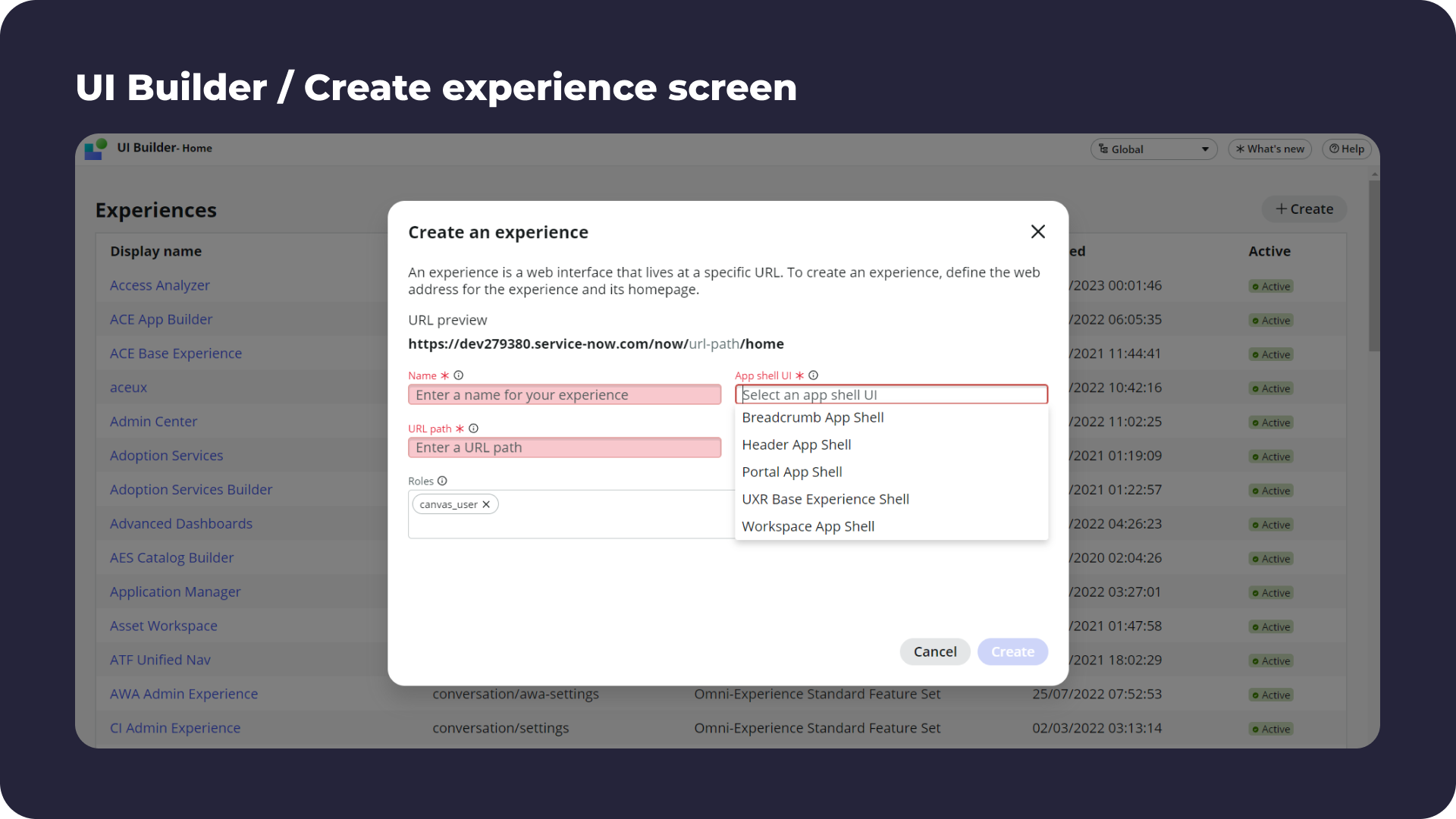Open Access Analyzer experience link
This screenshot has width=1456, height=819.
(160, 285)
